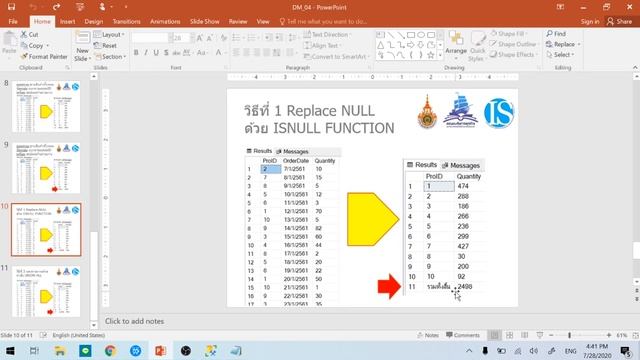Viewport: 640px width, 360px height.
Task: Click the Find button in Editing group
Action: click(x=556, y=34)
